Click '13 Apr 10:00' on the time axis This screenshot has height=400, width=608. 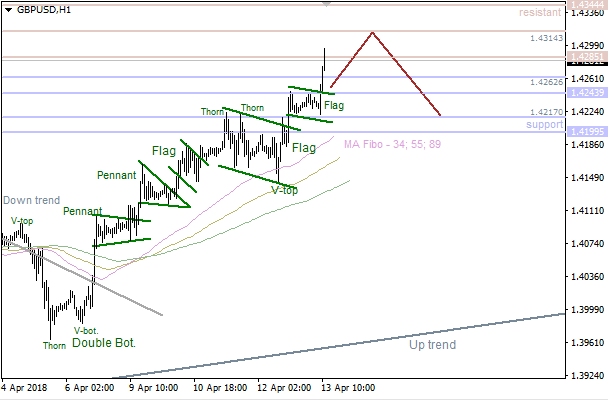tap(347, 386)
